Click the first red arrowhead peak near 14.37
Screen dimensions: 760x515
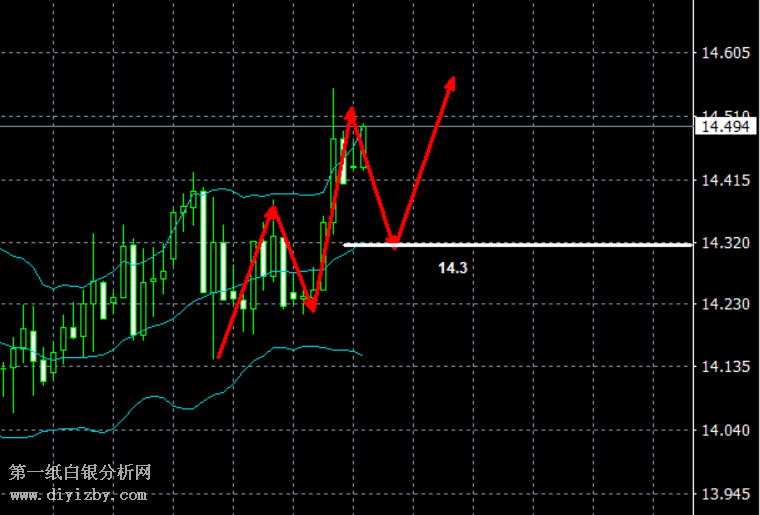272,210
